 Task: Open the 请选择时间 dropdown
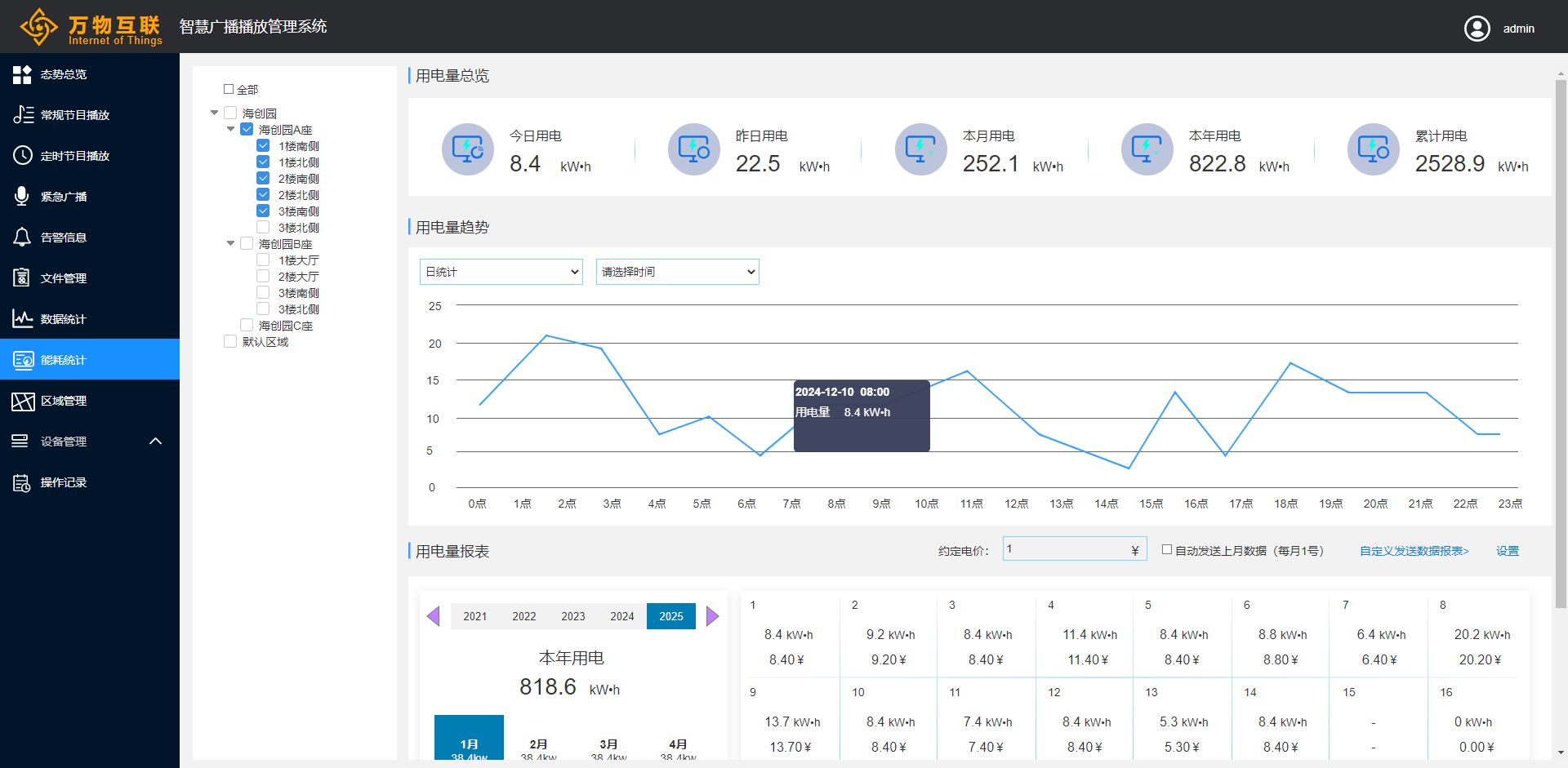pos(678,272)
